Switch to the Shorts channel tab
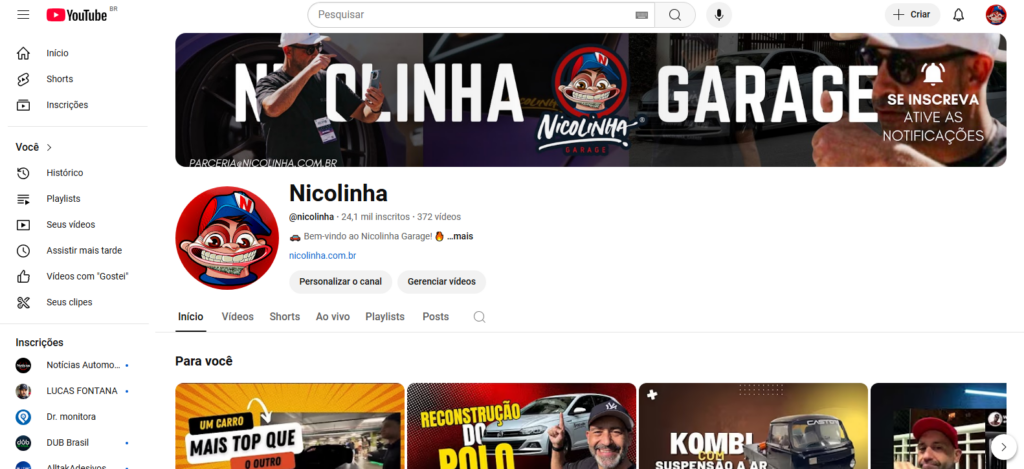1024x469 pixels. (x=285, y=317)
